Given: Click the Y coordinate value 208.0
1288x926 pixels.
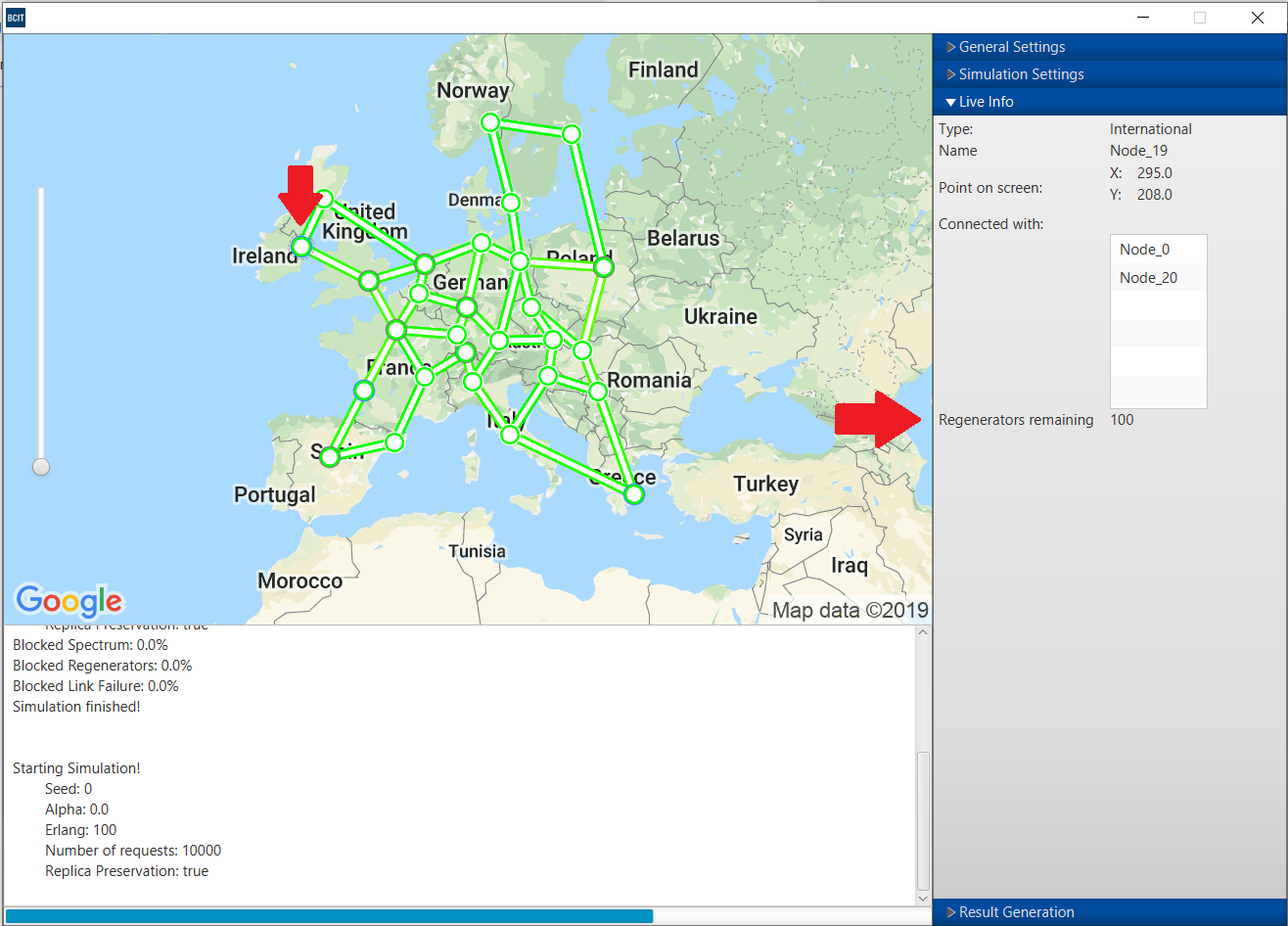Looking at the screenshot, I should coord(1155,195).
